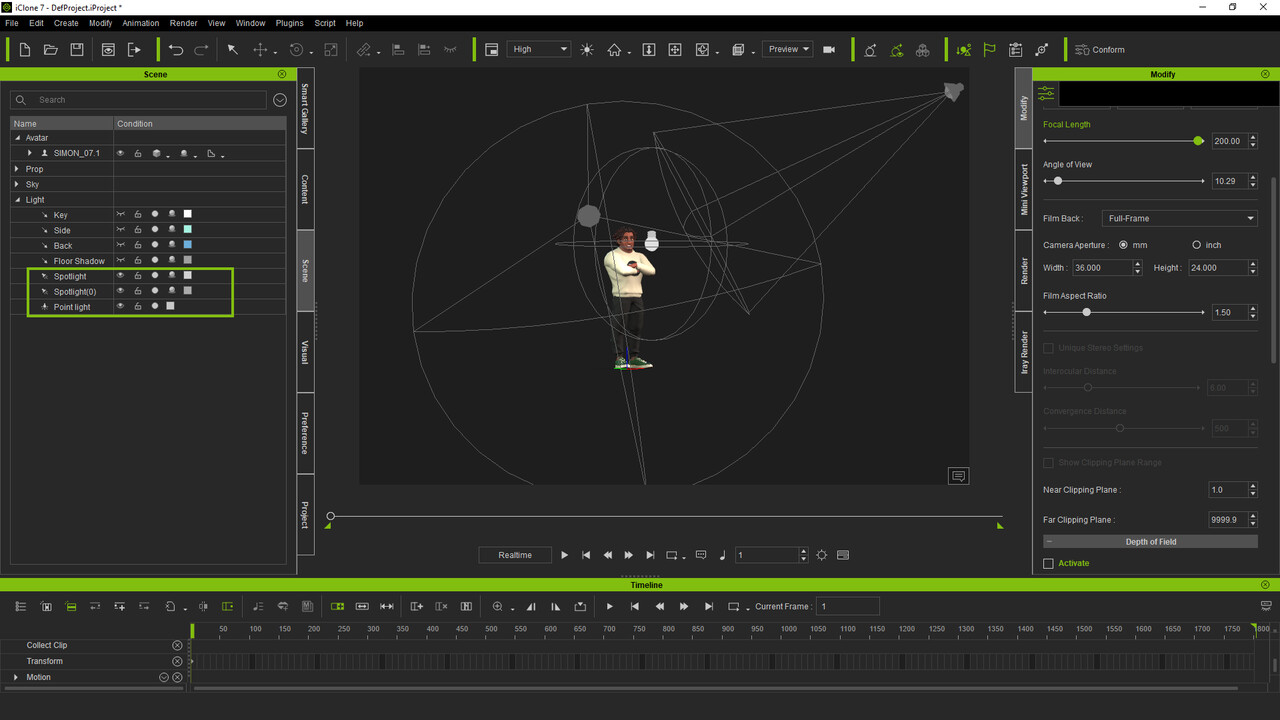1280x720 pixels.
Task: Select mm camera aperture unit
Action: tap(1123, 245)
